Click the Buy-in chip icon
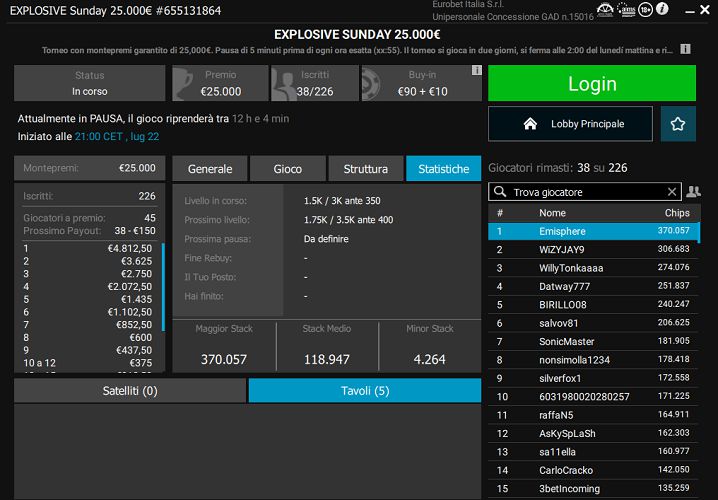The width and height of the screenshot is (718, 500). (x=372, y=83)
